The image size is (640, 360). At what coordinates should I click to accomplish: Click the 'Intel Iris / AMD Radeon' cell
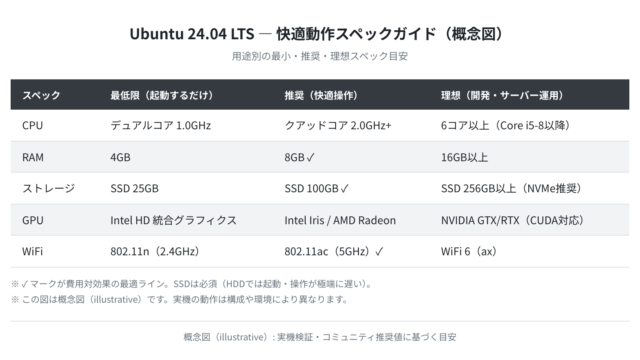click(340, 220)
